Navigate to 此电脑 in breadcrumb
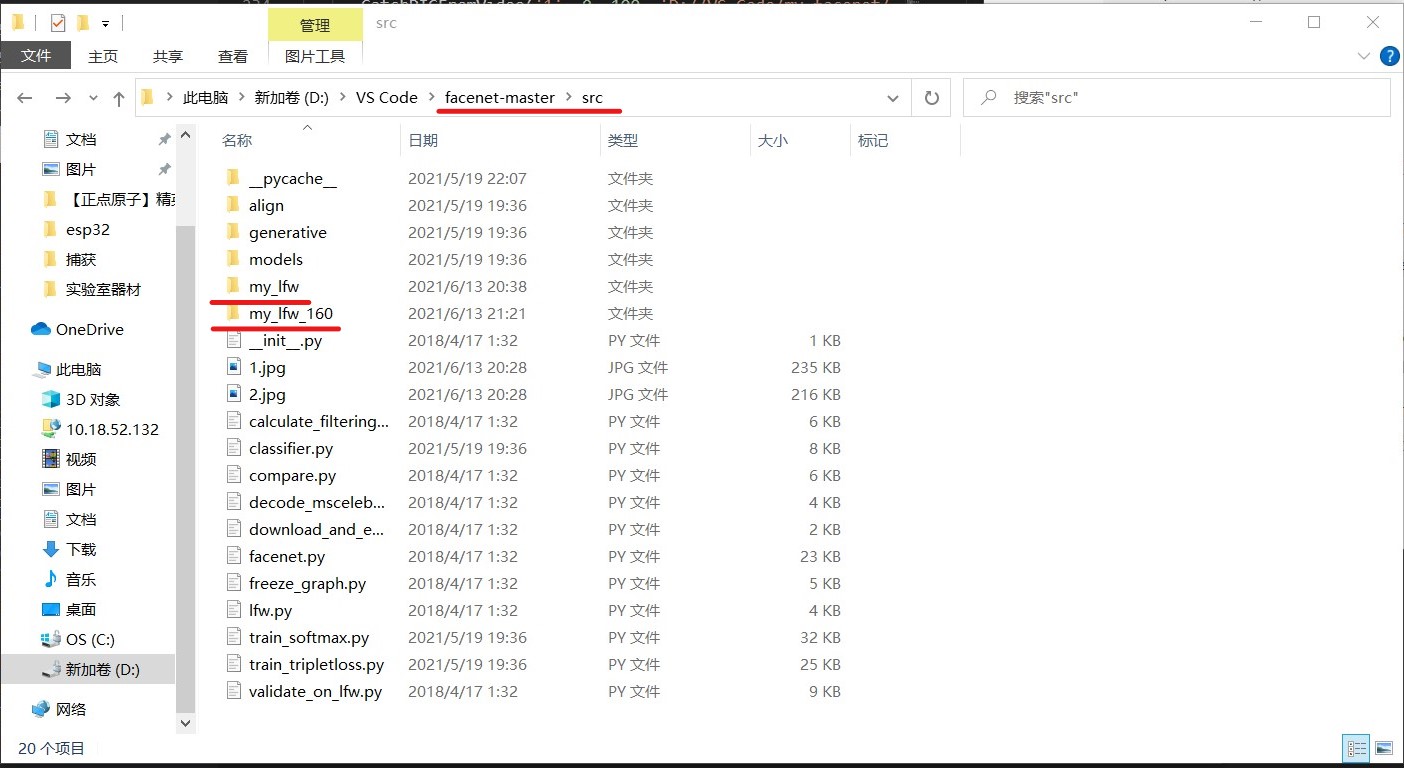The height and width of the screenshot is (768, 1404). click(206, 98)
